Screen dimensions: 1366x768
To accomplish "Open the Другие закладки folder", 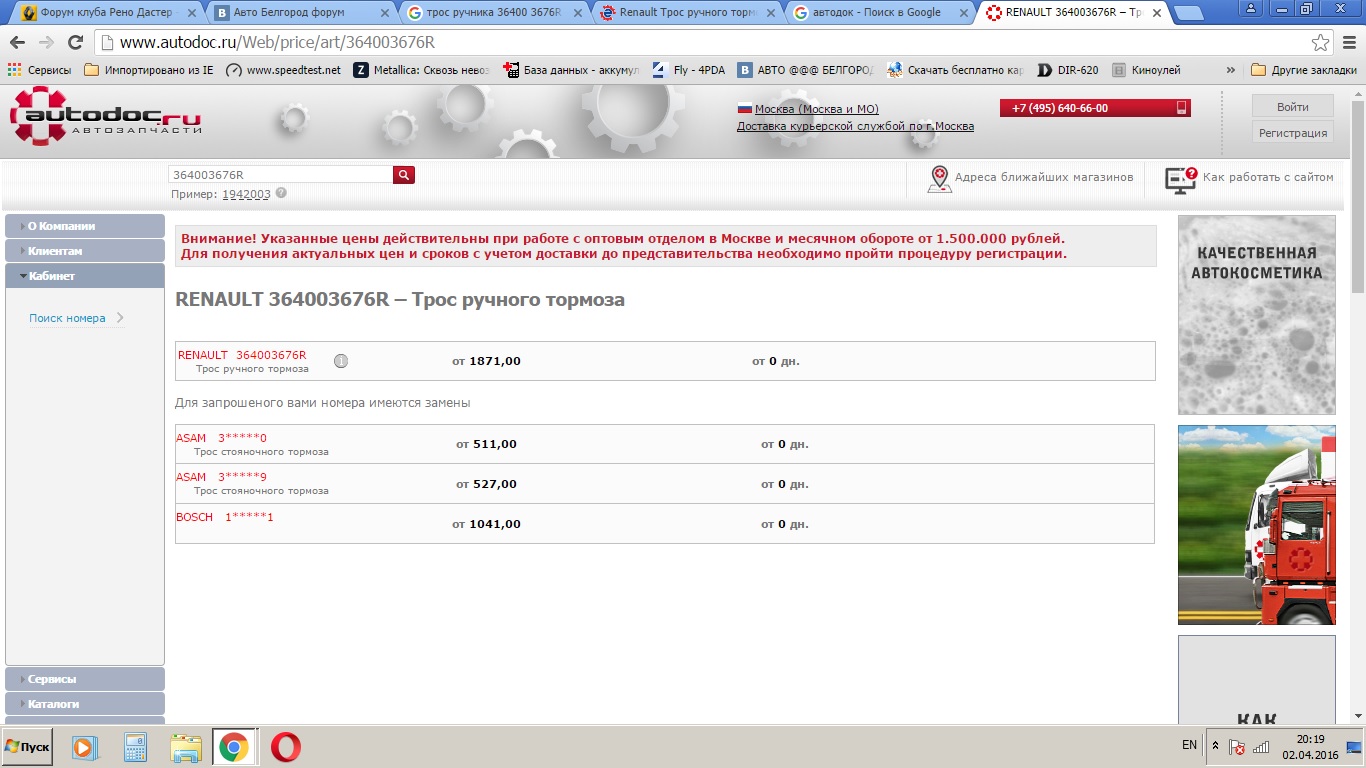I will [x=1304, y=70].
